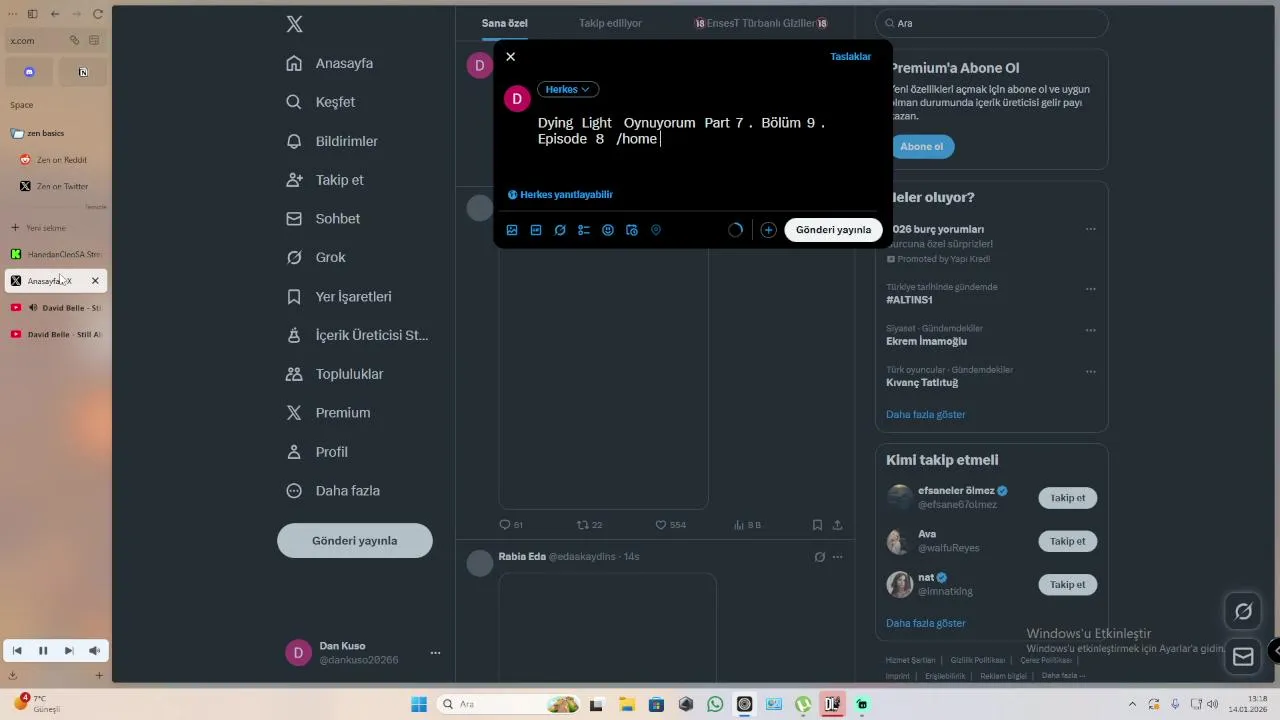Open floating messages envelope button
The image size is (1280, 720).
click(x=1244, y=657)
